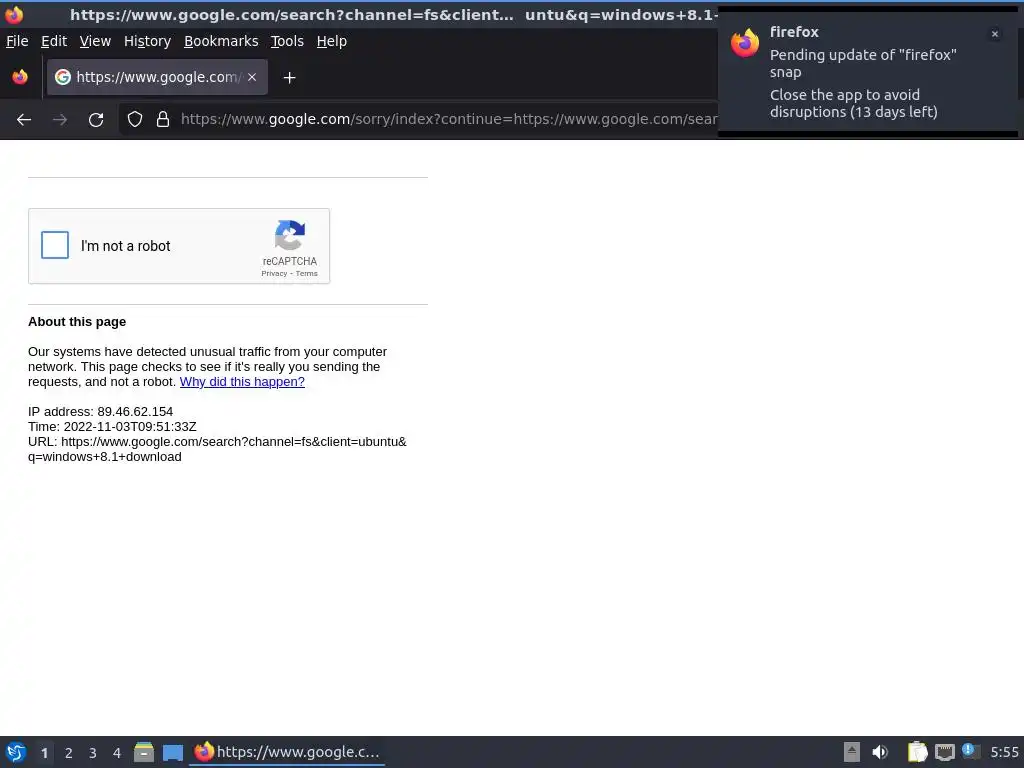The image size is (1024, 768).
Task: Click the reCAPTCHA logo icon
Action: [x=290, y=235]
